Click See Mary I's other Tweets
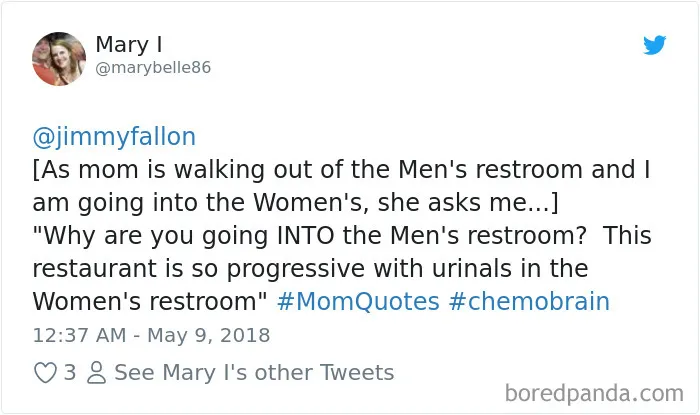700x415 pixels. [254, 373]
